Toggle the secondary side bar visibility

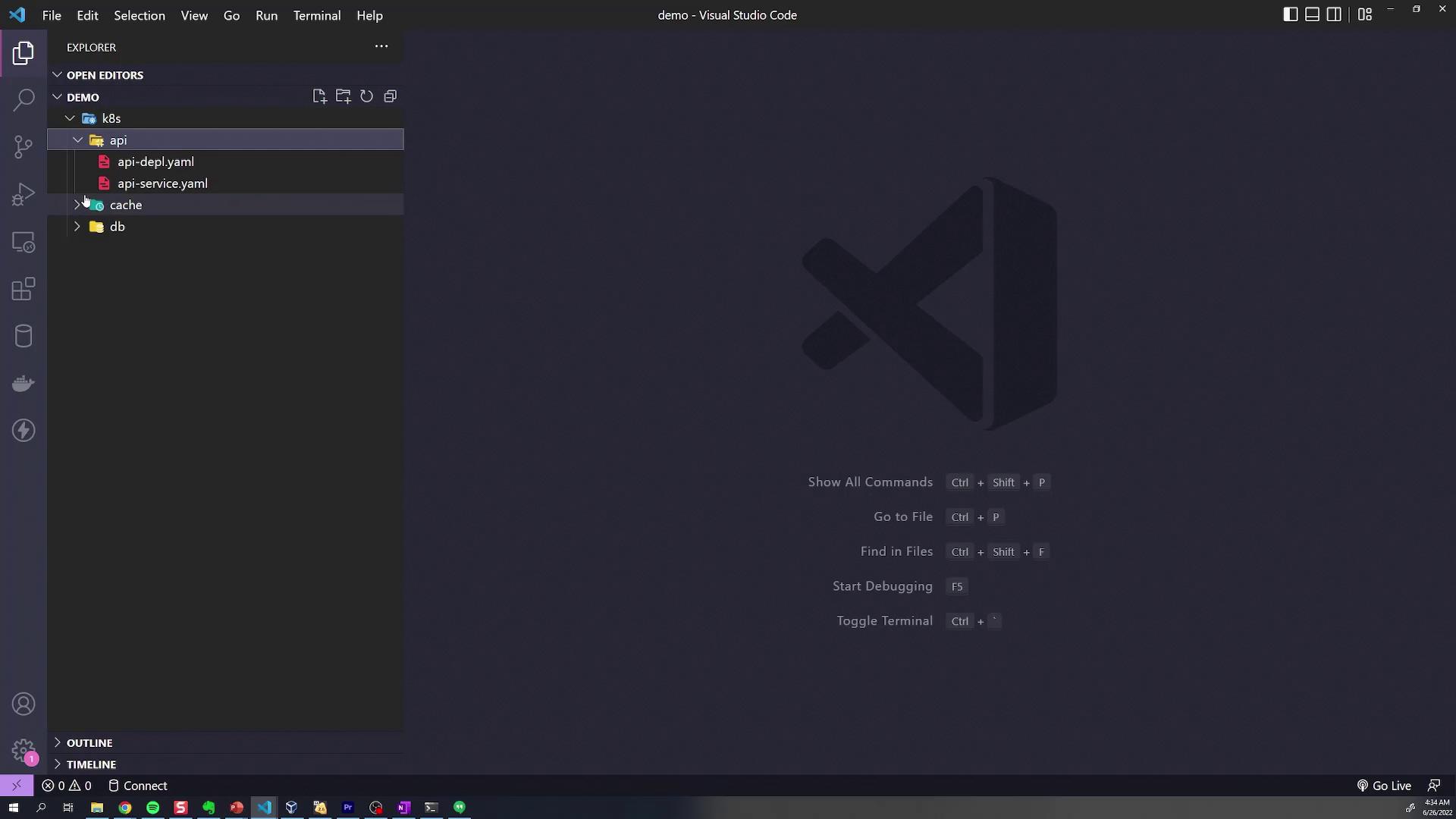coord(1334,14)
